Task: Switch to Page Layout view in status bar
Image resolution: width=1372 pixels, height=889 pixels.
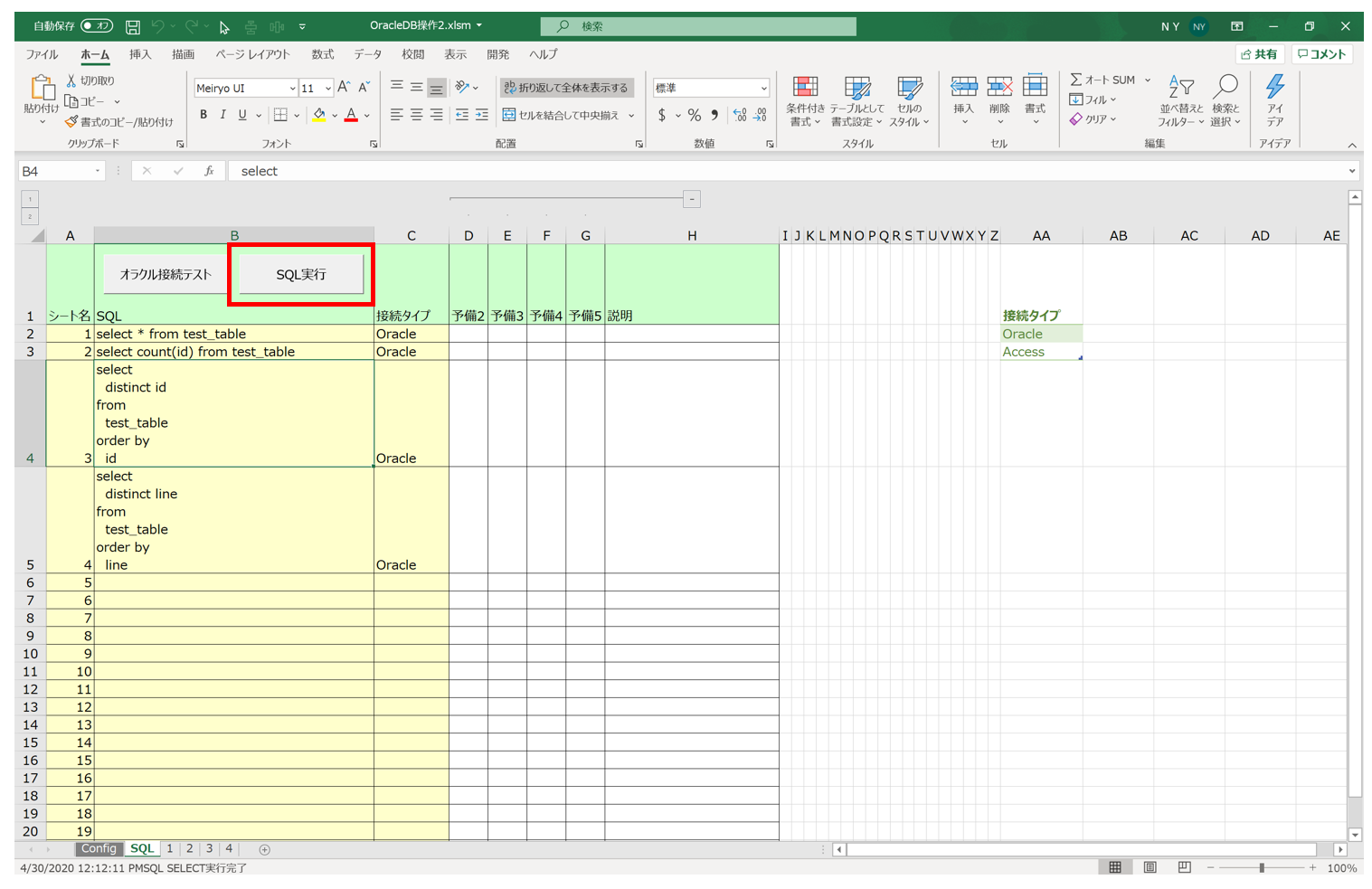Action: tap(1150, 867)
